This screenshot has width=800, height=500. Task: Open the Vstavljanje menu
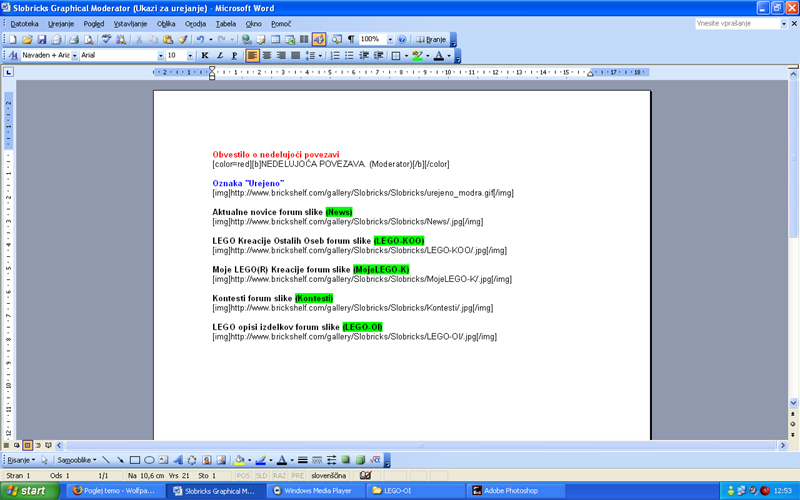point(130,23)
